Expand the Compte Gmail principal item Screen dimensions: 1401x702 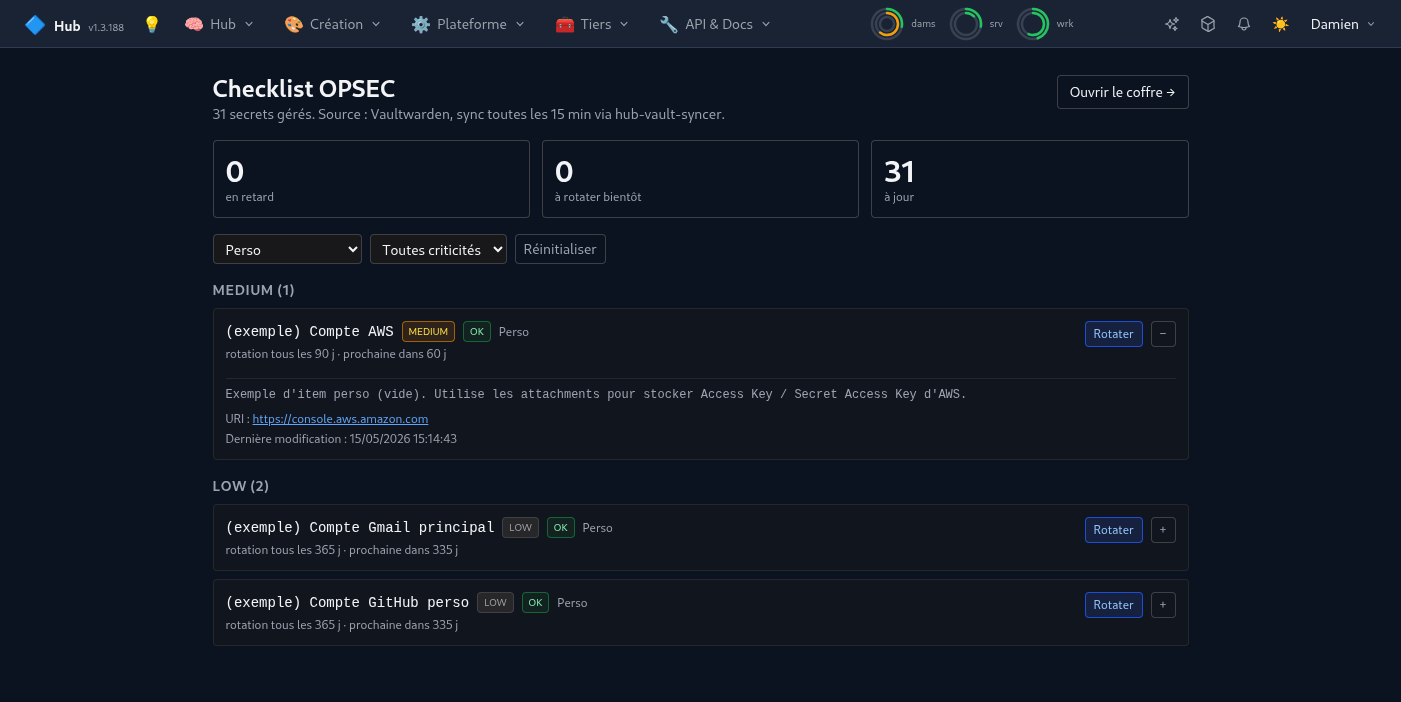pos(1163,530)
